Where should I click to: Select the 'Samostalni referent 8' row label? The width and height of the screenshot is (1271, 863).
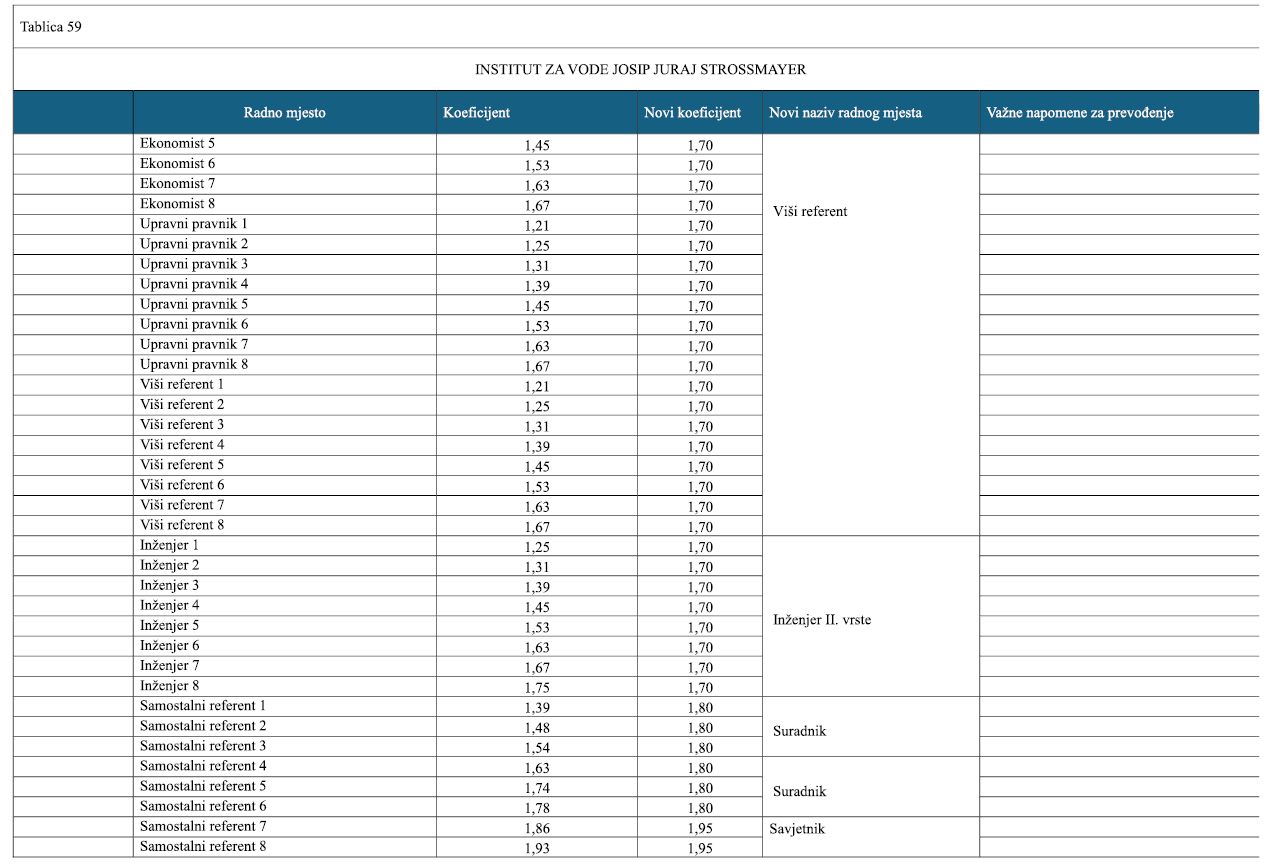pyautogui.click(x=203, y=846)
